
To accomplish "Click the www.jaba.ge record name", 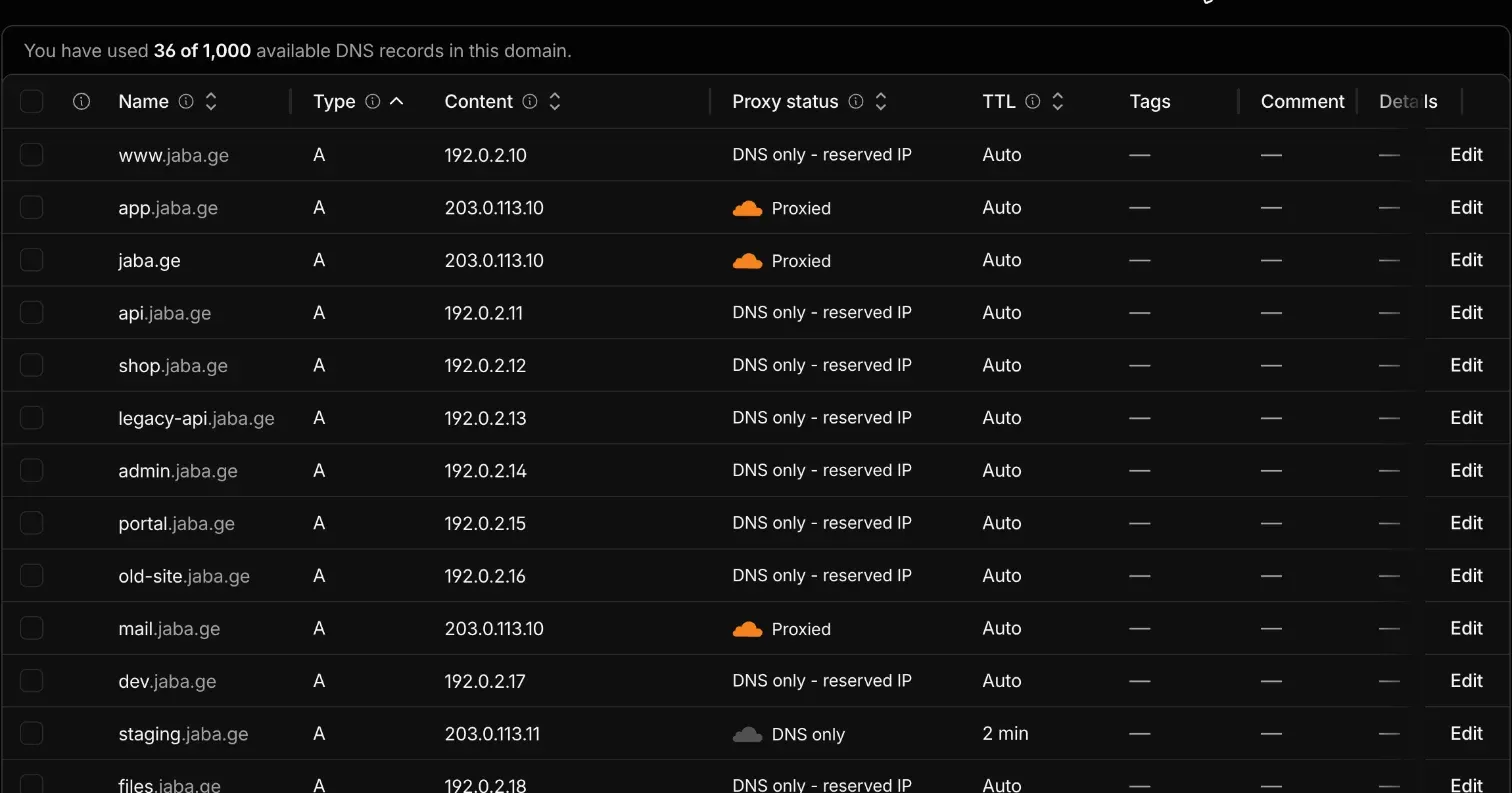I will click(x=174, y=156).
